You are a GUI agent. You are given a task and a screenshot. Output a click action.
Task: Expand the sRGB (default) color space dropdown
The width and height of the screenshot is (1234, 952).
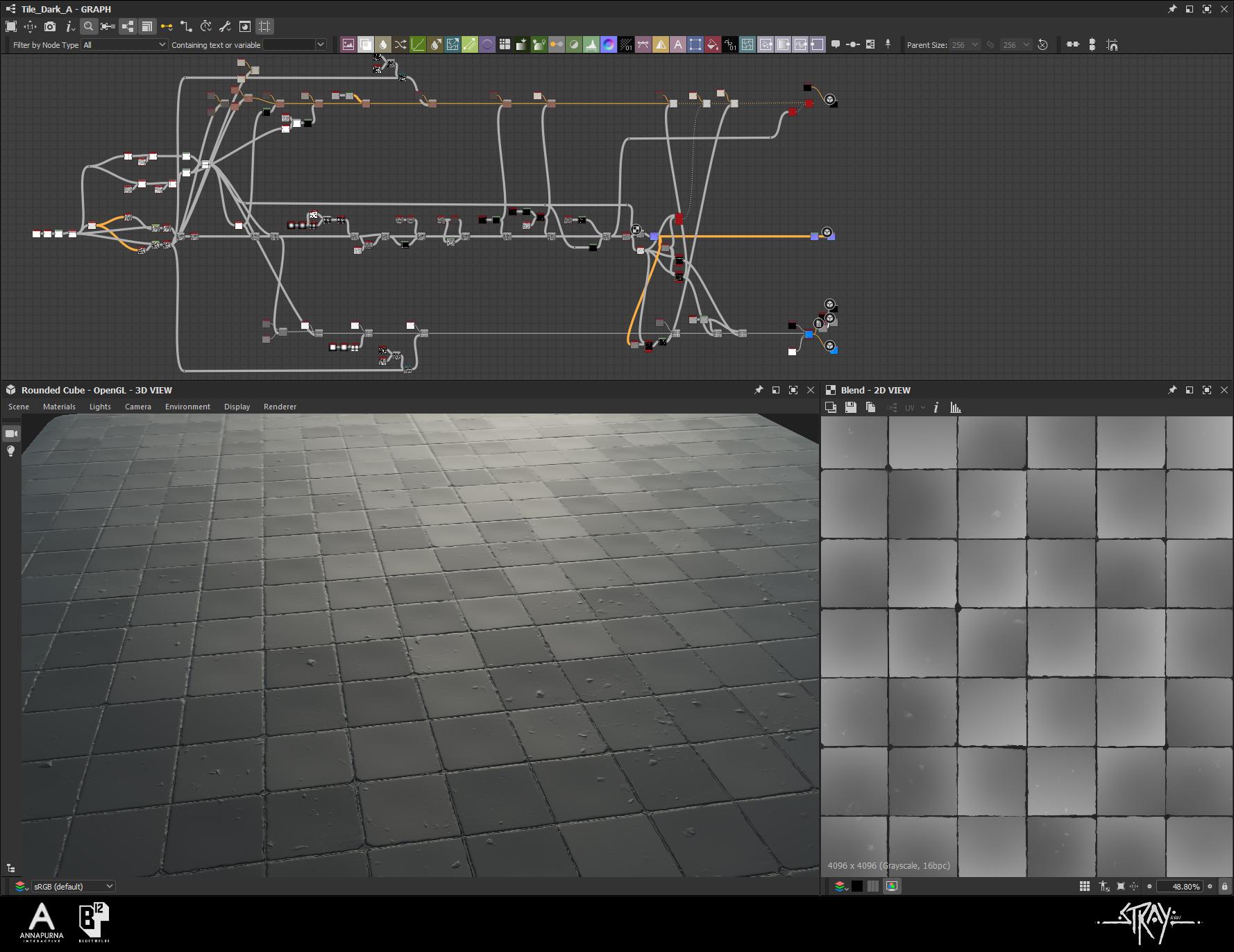point(73,886)
